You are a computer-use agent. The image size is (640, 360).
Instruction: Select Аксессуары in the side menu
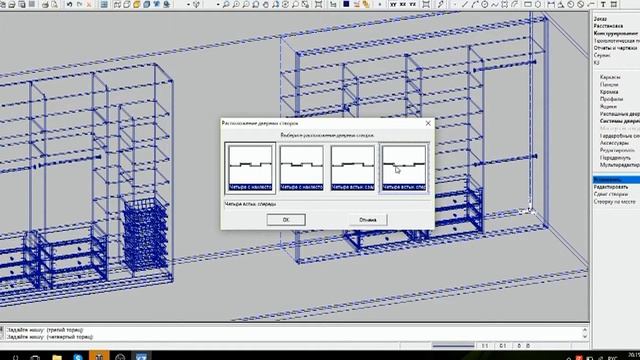[614, 143]
